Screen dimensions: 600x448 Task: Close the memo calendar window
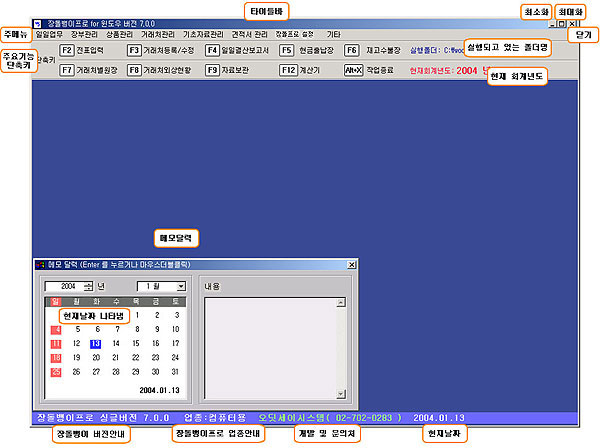(351, 265)
